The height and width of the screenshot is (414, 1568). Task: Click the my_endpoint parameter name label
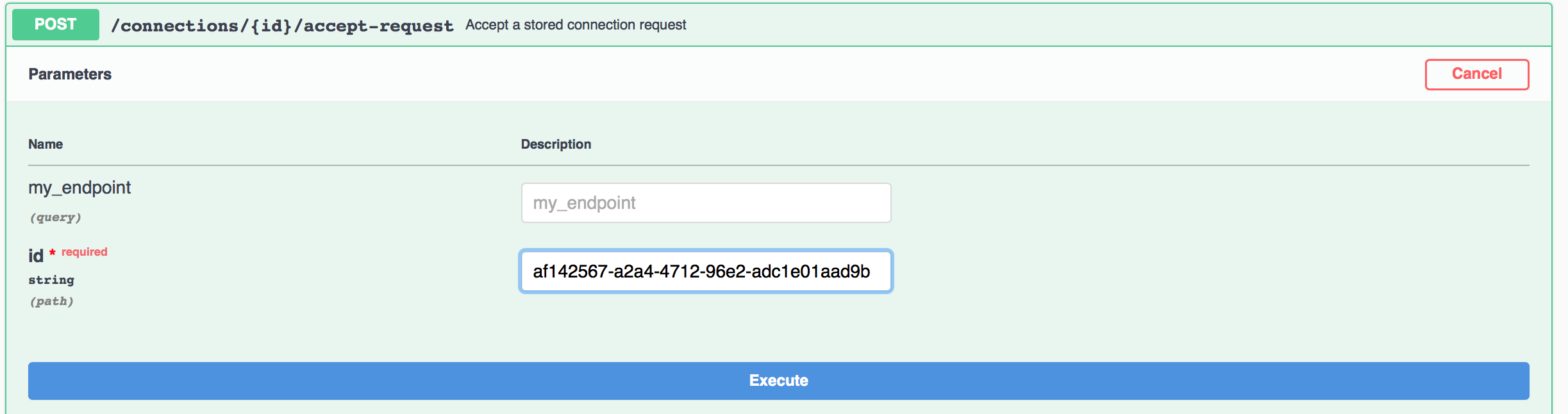79,188
